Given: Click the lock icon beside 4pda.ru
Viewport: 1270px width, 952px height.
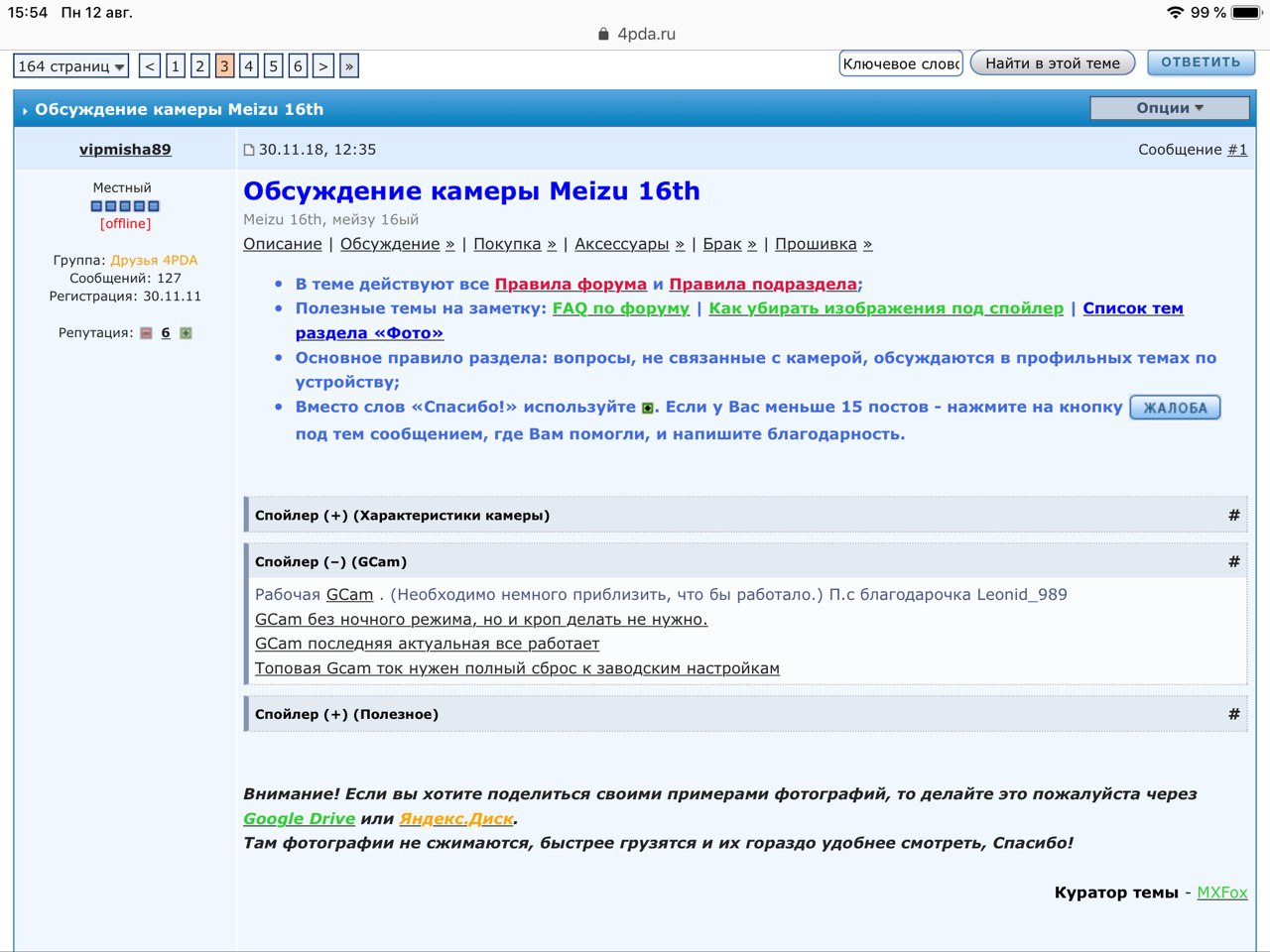Looking at the screenshot, I should point(603,34).
